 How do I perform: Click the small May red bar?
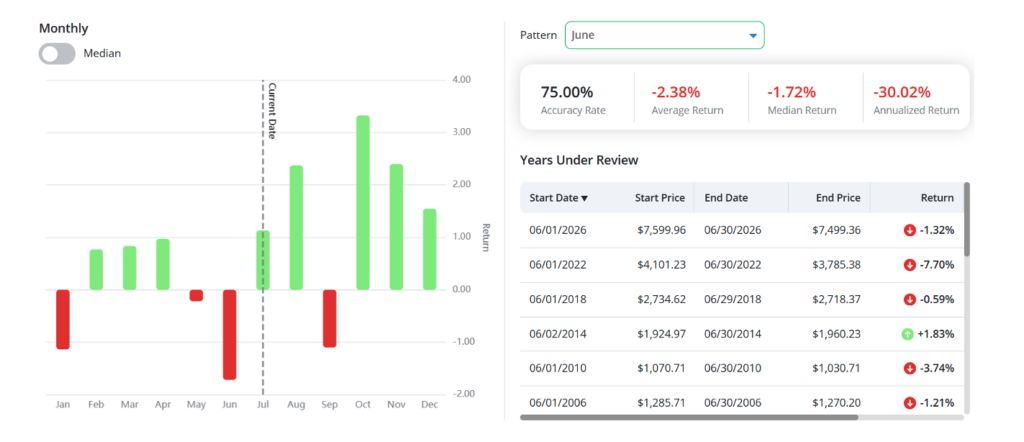click(x=196, y=296)
